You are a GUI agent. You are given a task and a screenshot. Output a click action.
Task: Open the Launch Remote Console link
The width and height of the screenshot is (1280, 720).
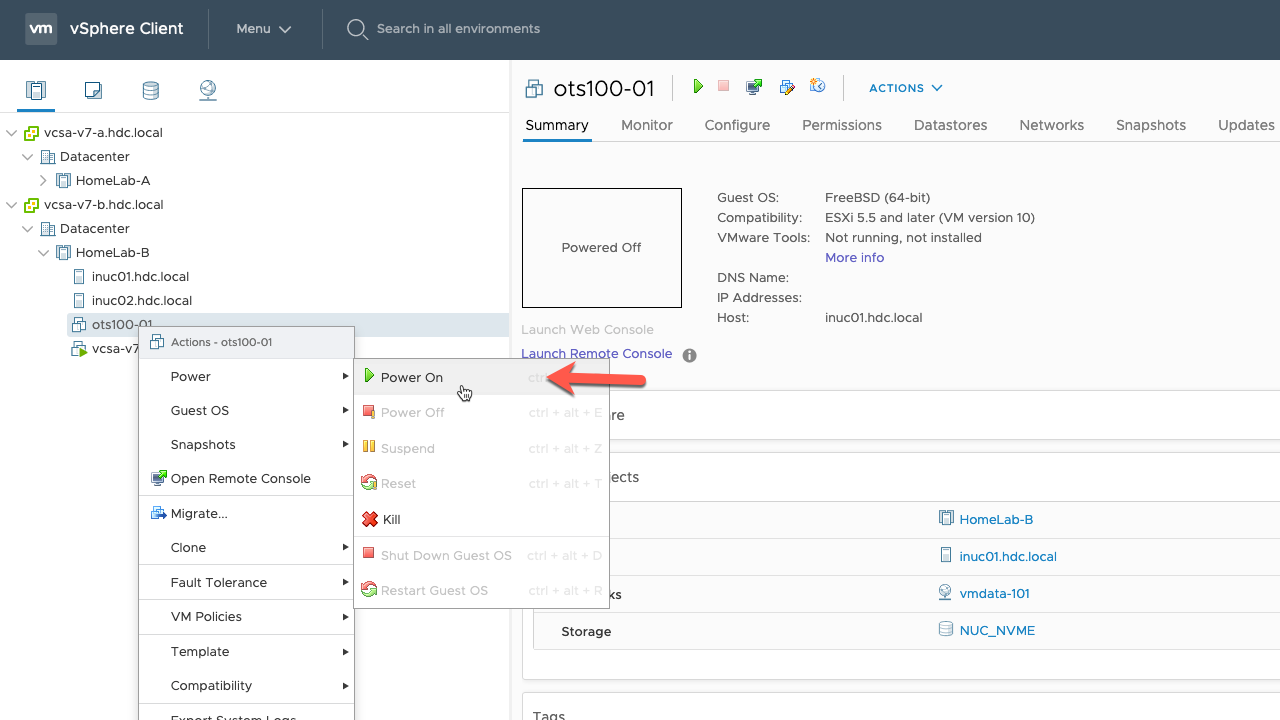[597, 353]
